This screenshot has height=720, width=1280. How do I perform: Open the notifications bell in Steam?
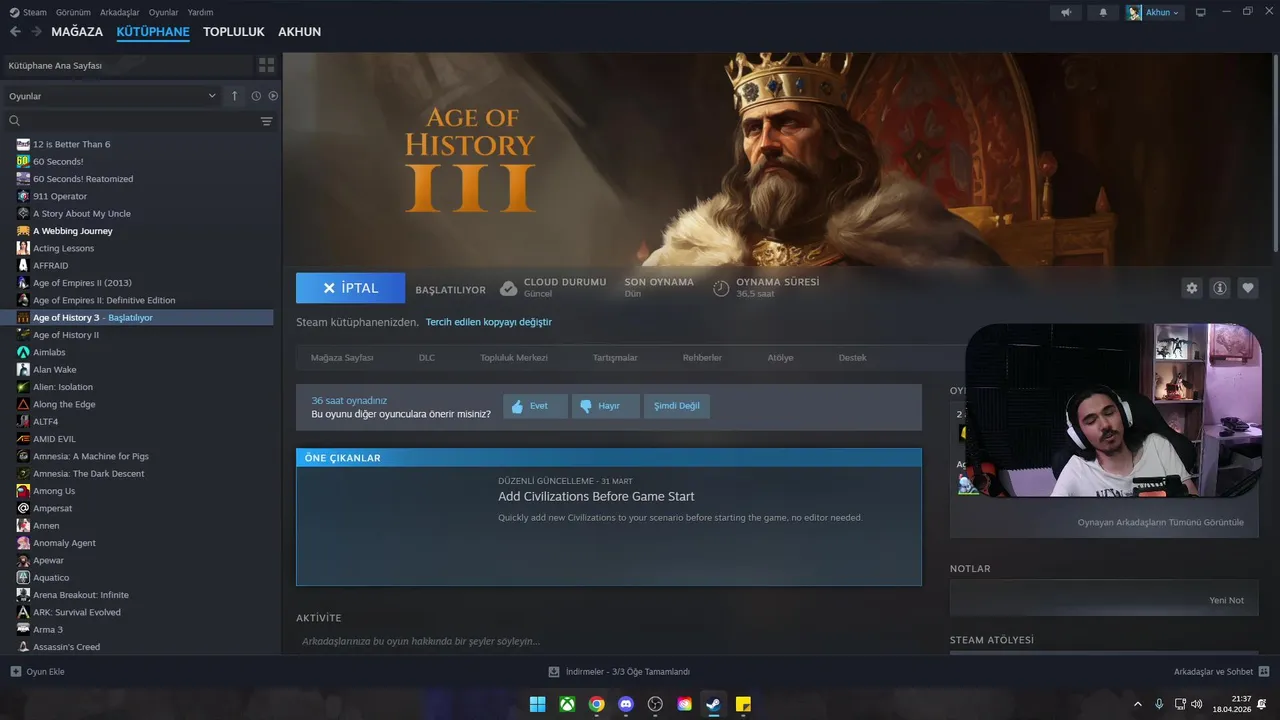[x=1103, y=12]
